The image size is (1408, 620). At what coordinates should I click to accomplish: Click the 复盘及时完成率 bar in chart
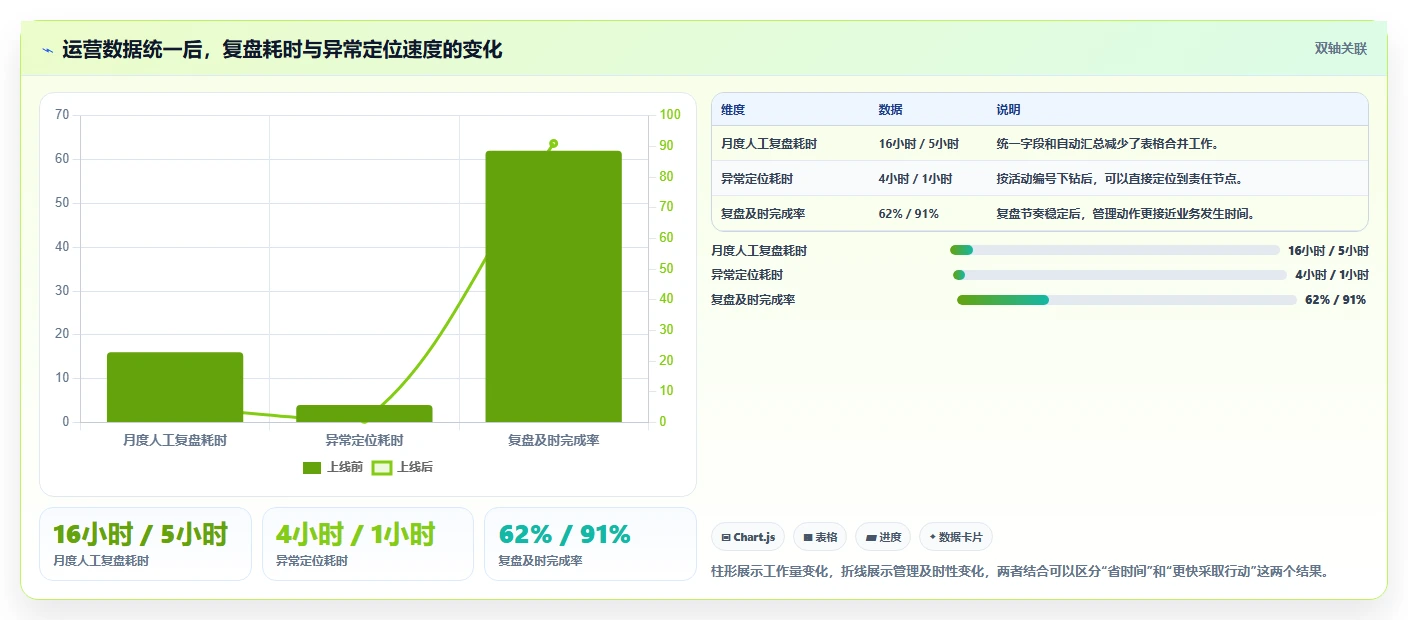(x=553, y=286)
